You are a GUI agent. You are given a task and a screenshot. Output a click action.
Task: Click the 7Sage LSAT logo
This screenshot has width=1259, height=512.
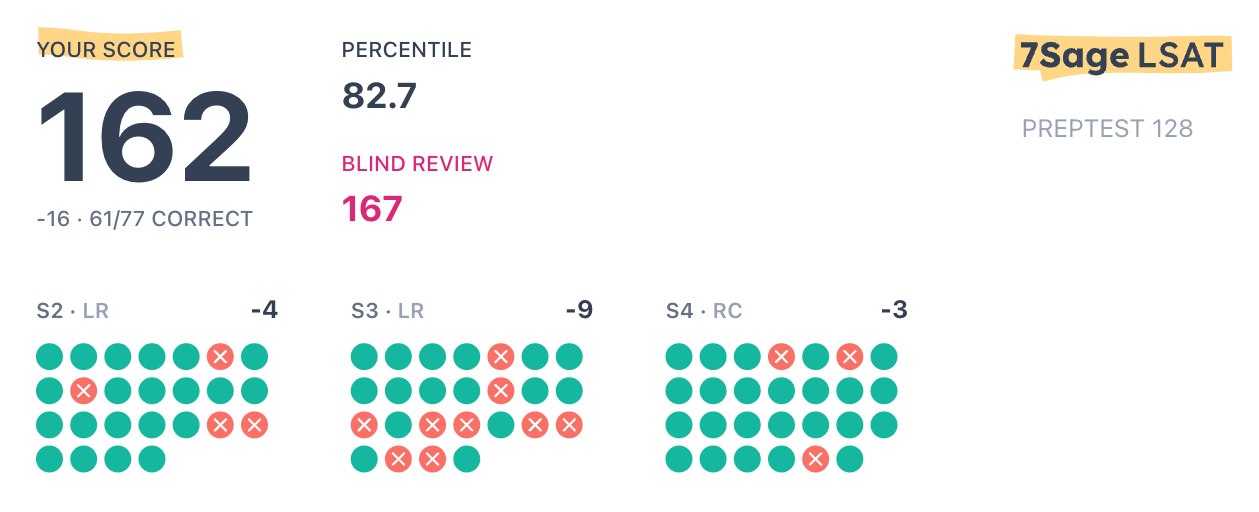pos(1121,56)
